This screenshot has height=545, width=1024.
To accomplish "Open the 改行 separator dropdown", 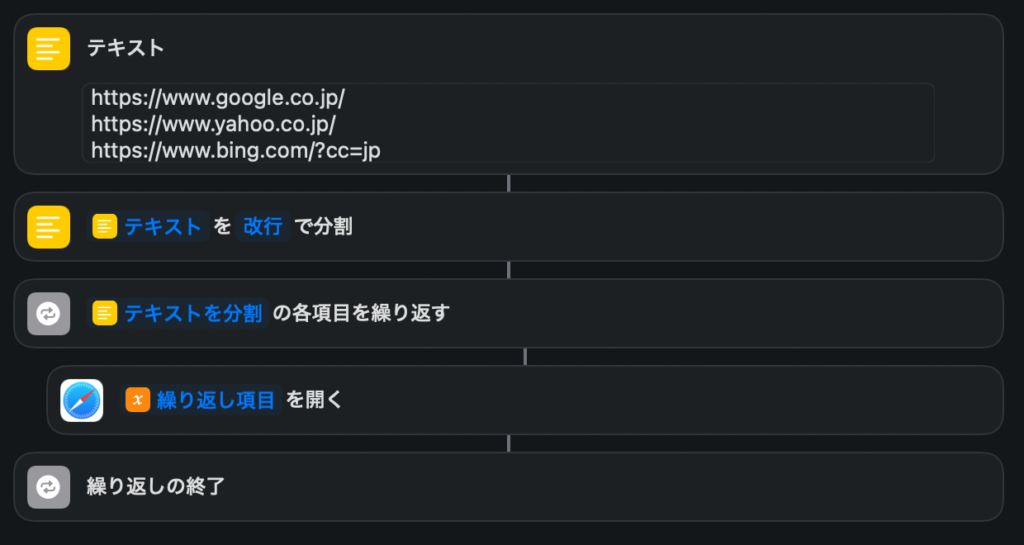I will (x=264, y=227).
